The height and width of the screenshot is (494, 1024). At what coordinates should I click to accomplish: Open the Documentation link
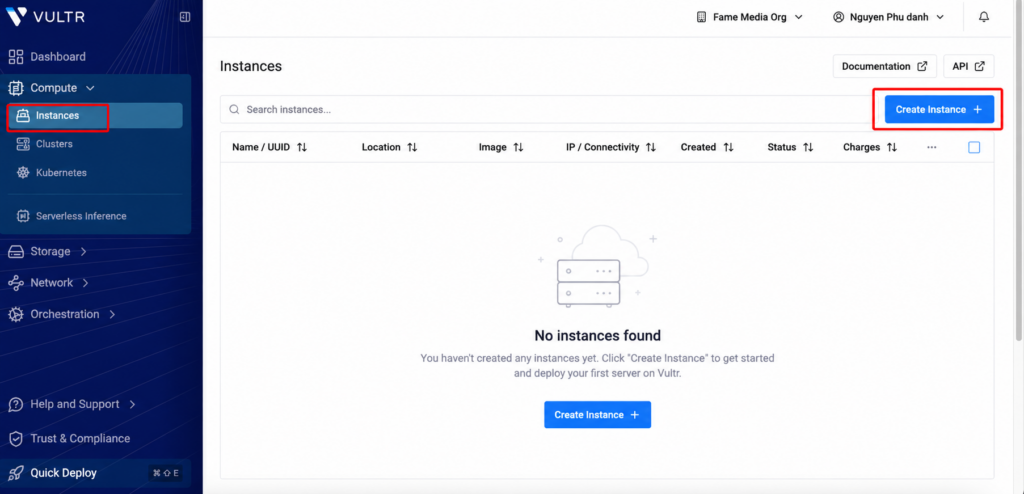pos(885,66)
